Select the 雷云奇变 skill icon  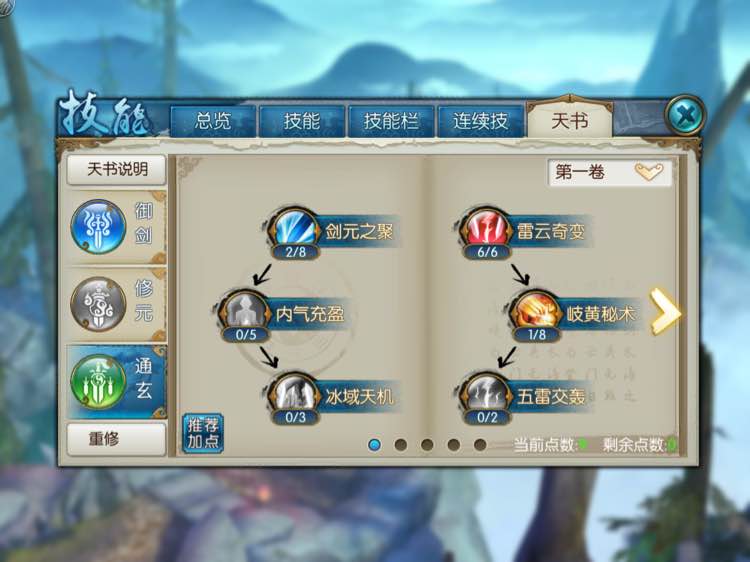[486, 230]
